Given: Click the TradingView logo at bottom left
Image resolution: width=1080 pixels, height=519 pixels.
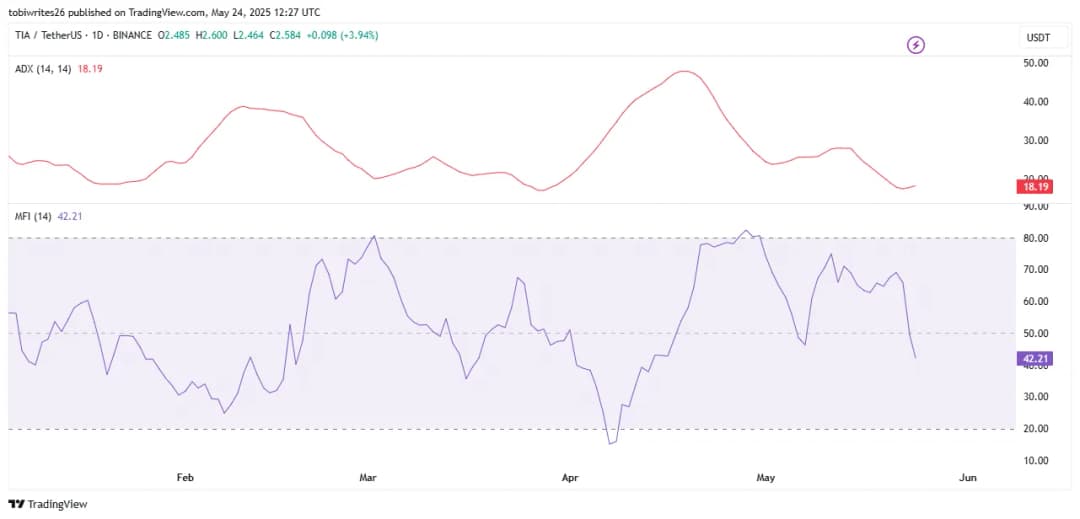Looking at the screenshot, I should pyautogui.click(x=48, y=504).
